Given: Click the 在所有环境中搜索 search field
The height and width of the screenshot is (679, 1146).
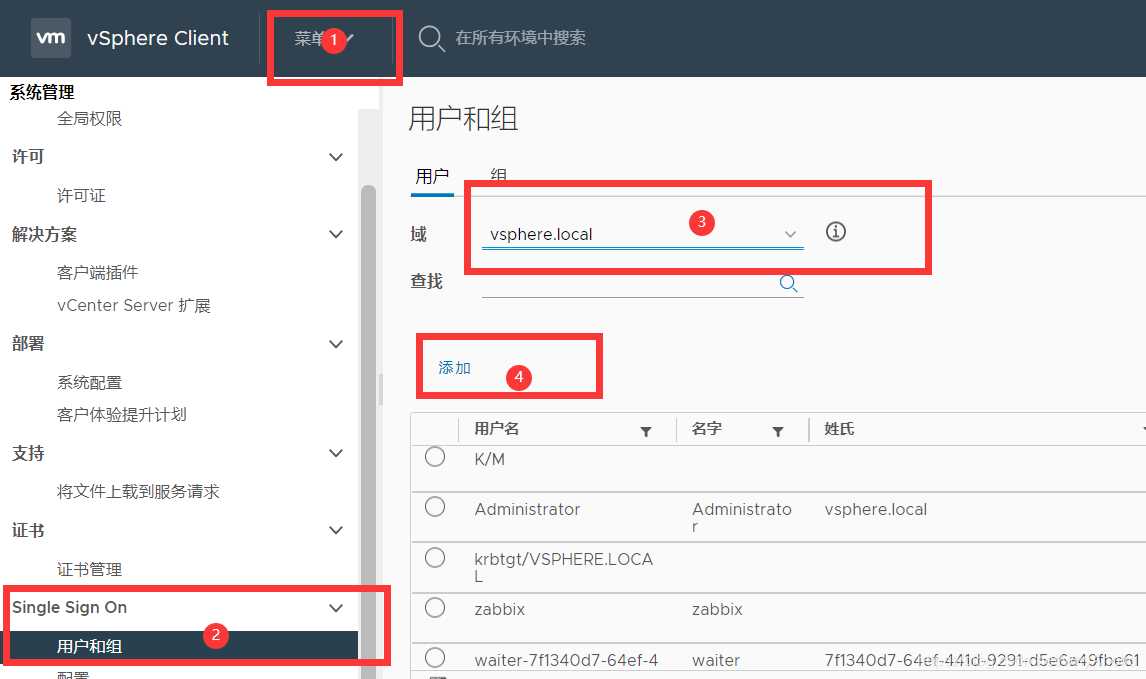Looking at the screenshot, I should pos(520,38).
